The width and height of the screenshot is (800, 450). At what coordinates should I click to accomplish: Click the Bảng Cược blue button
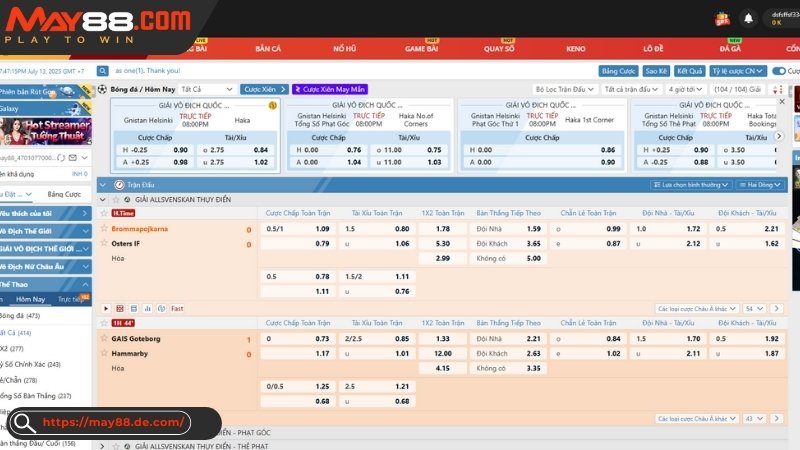[618, 71]
